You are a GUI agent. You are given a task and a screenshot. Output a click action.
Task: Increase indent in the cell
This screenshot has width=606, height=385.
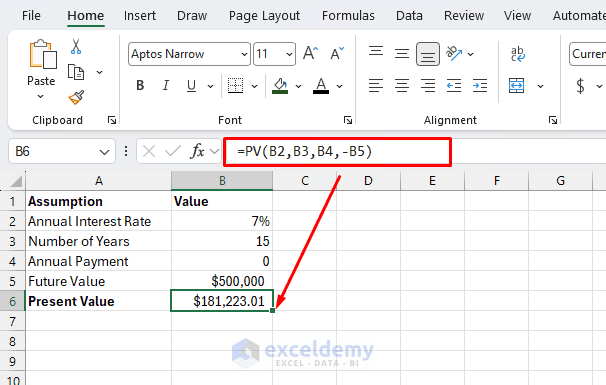coord(480,85)
